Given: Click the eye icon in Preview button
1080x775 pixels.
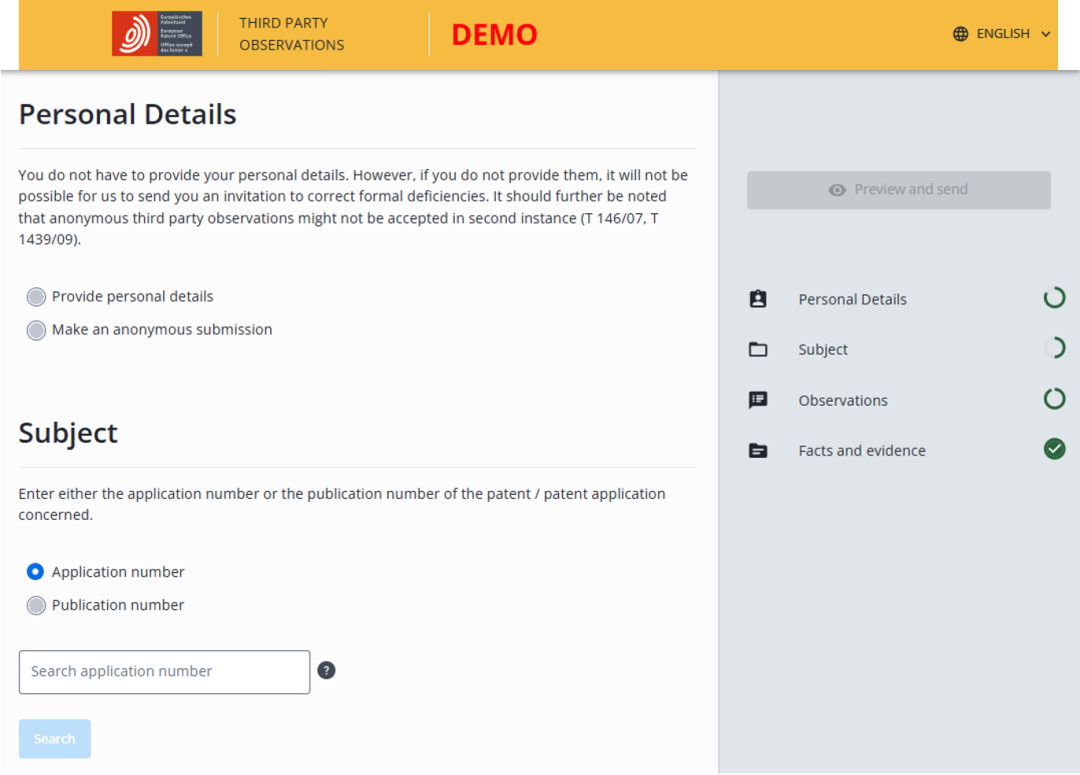Looking at the screenshot, I should (837, 190).
